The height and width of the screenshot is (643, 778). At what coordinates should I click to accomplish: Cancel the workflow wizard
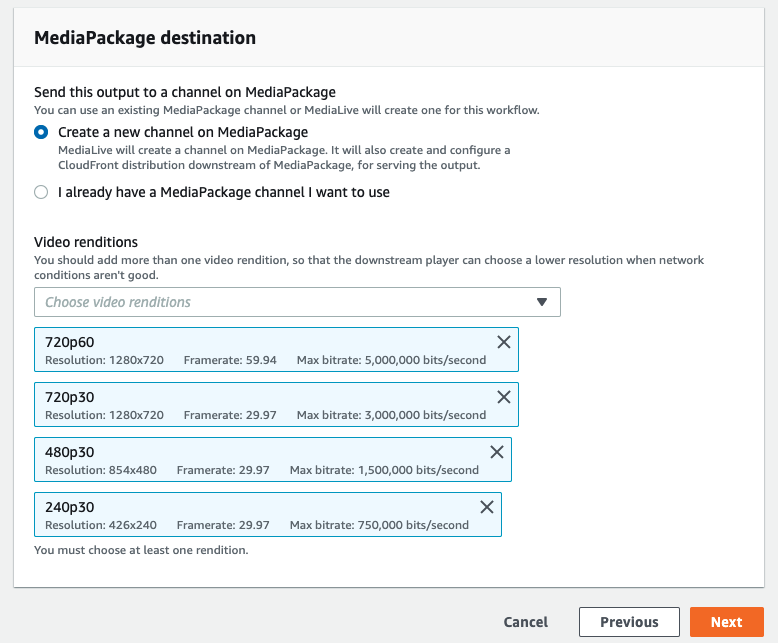click(525, 622)
